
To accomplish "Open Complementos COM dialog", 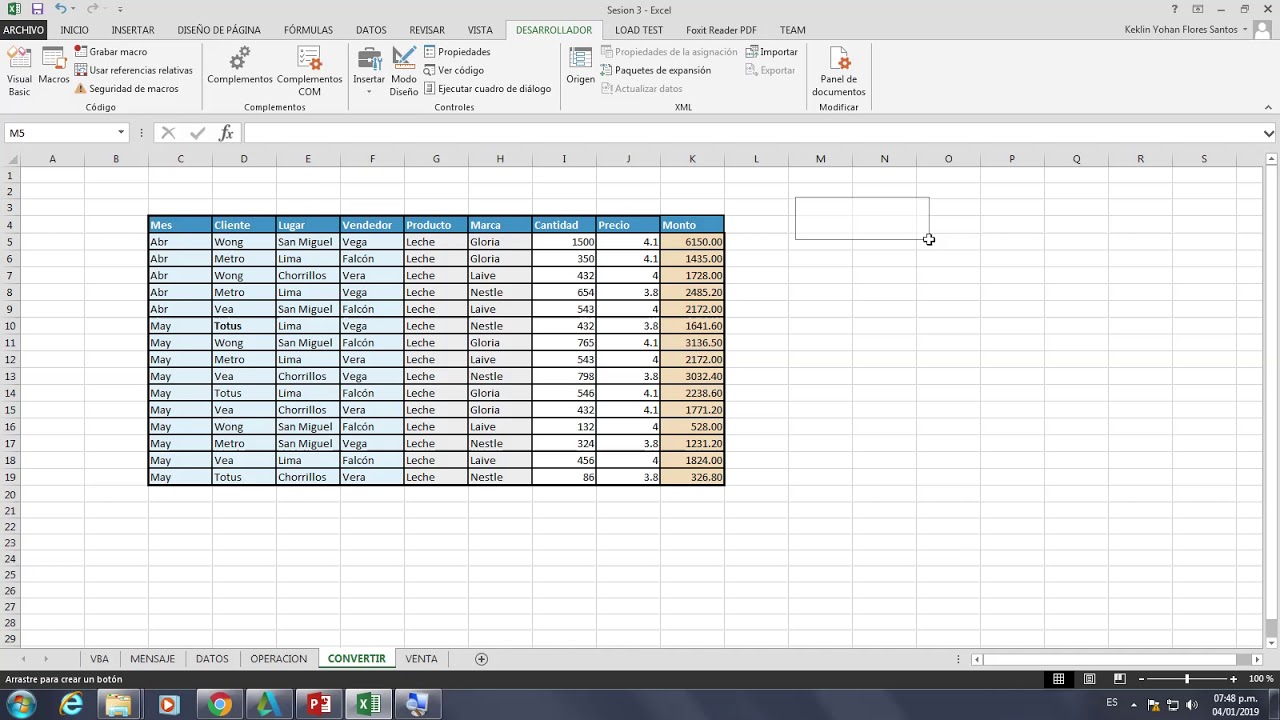I will pyautogui.click(x=309, y=71).
